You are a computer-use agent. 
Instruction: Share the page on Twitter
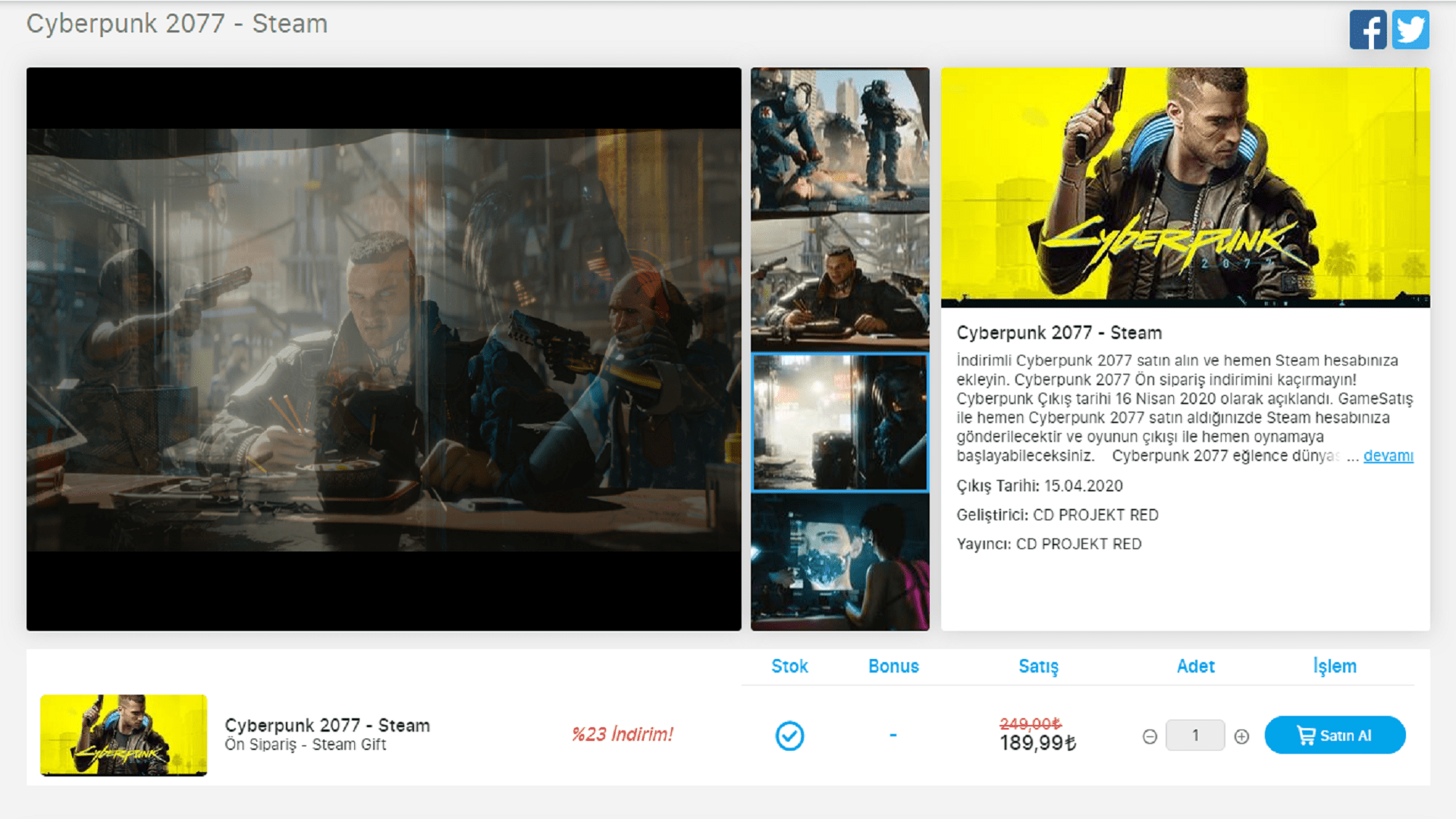coord(1411,30)
